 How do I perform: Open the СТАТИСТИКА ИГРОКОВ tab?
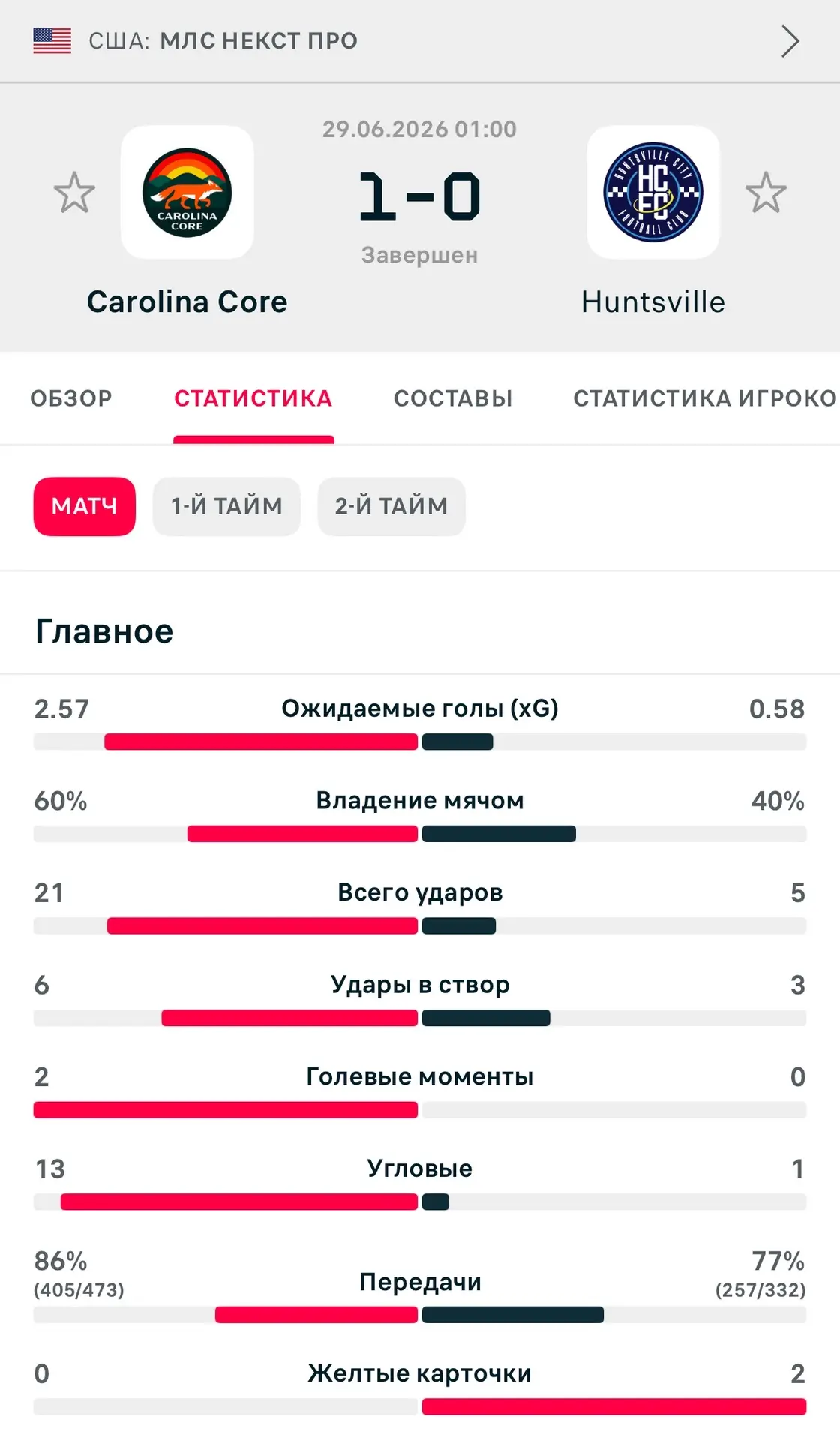[x=706, y=398]
